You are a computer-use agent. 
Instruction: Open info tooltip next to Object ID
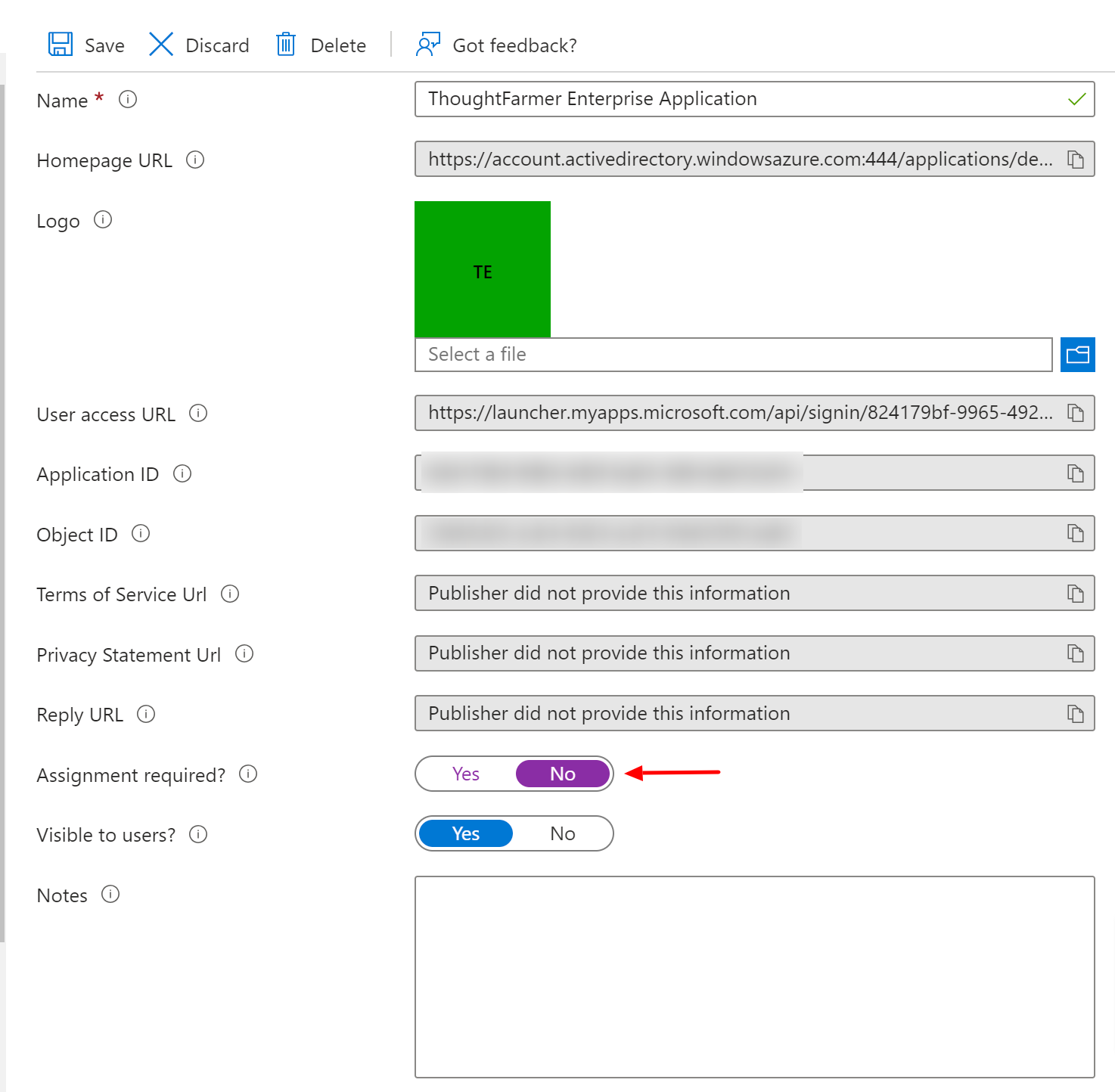click(x=141, y=533)
